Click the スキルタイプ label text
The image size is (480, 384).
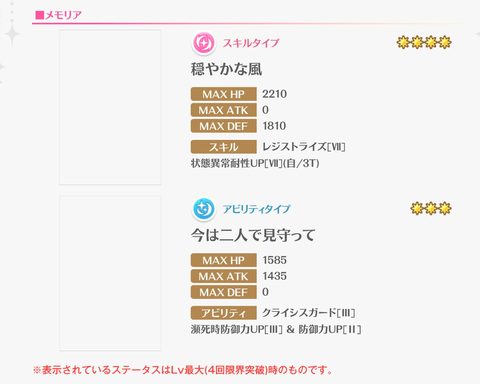[251, 43]
